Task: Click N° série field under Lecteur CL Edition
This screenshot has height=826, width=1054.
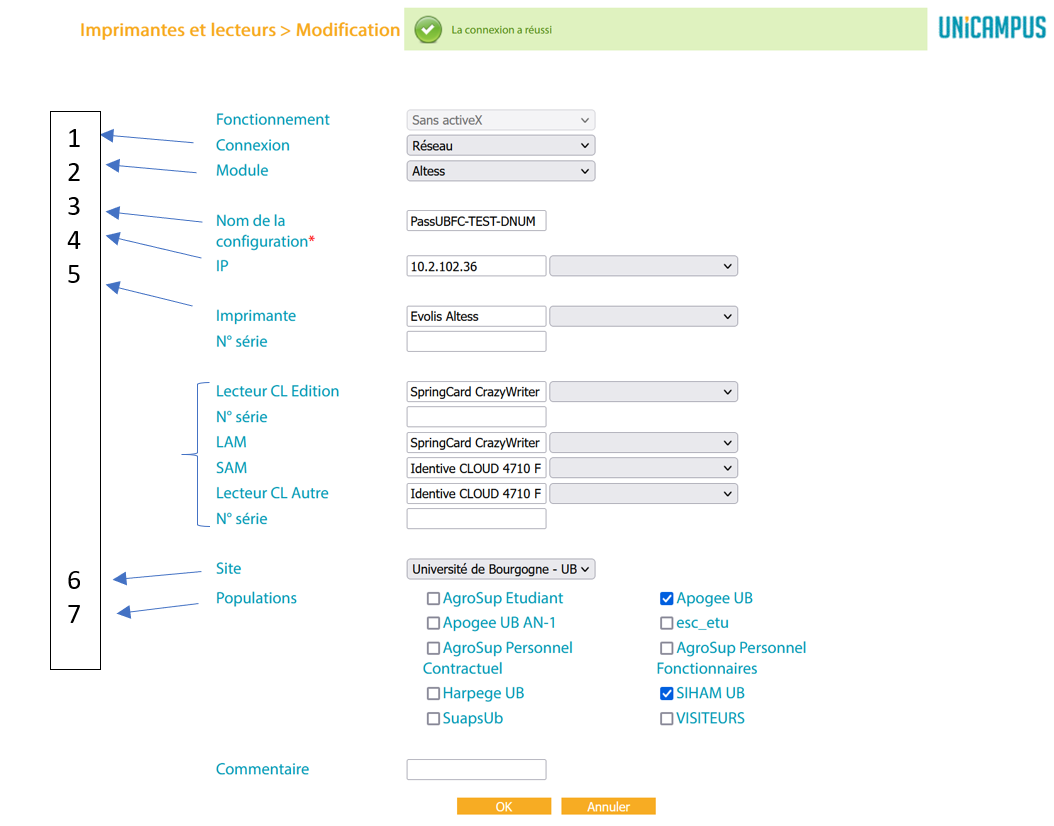Action: [x=476, y=417]
